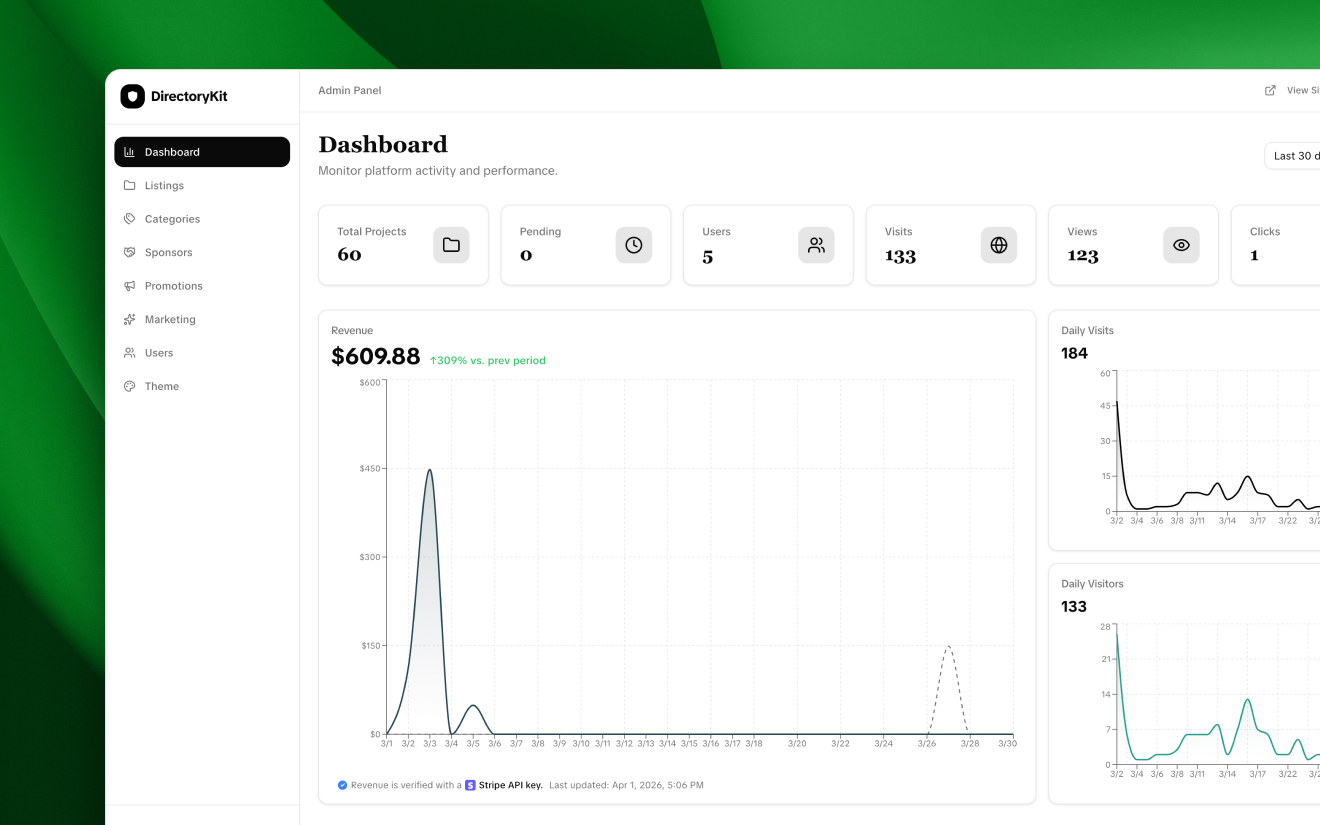Click the blue verified checkmark badge
Screen dimensions: 1320x825
coord(342,785)
